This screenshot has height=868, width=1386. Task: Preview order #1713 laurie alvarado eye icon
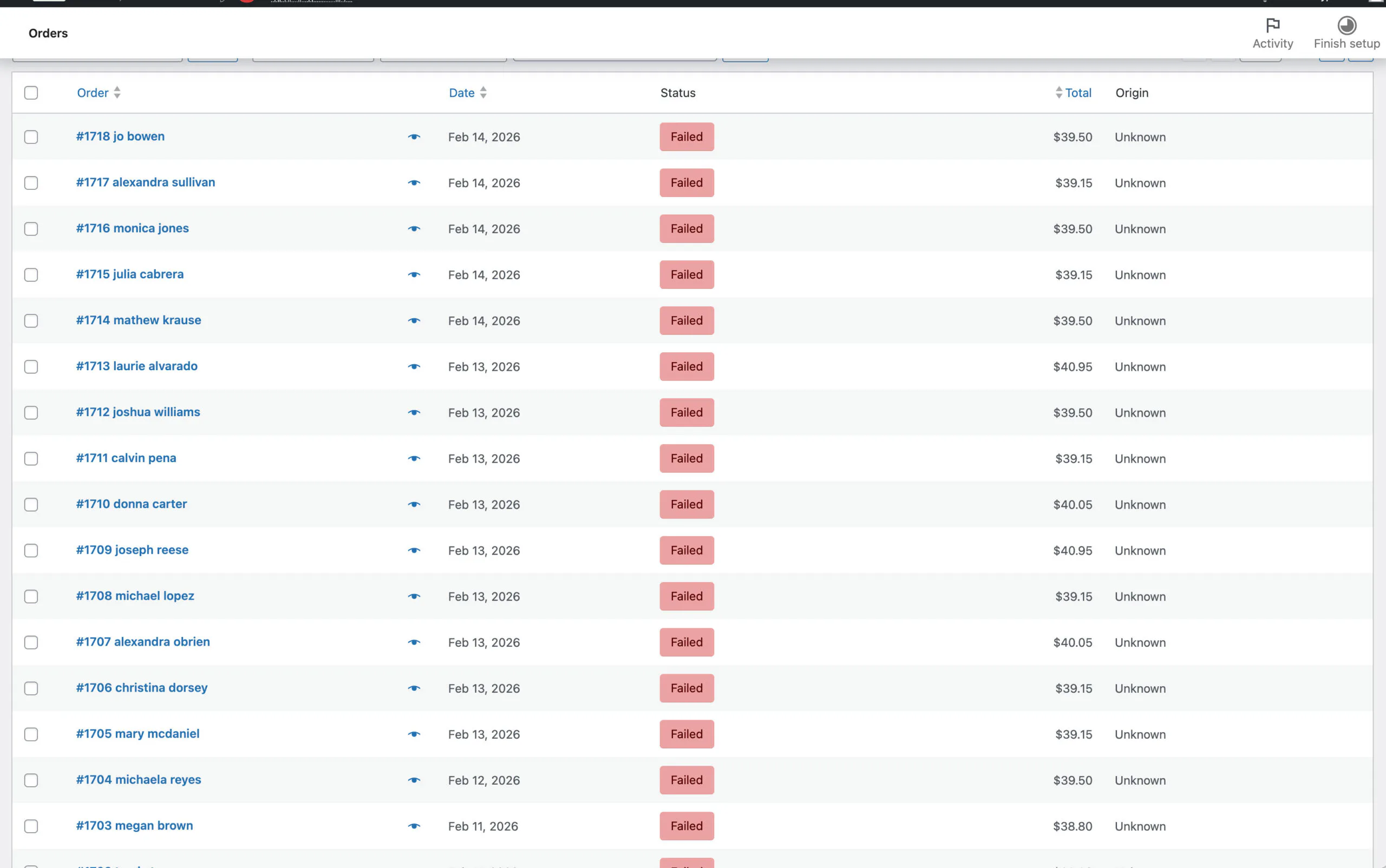click(414, 367)
